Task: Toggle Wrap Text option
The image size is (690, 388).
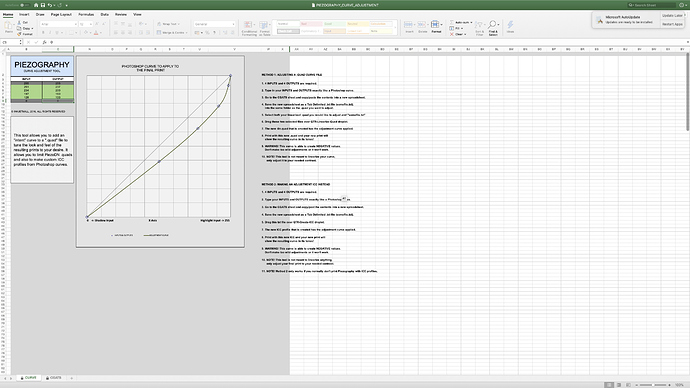Action: click(167, 24)
